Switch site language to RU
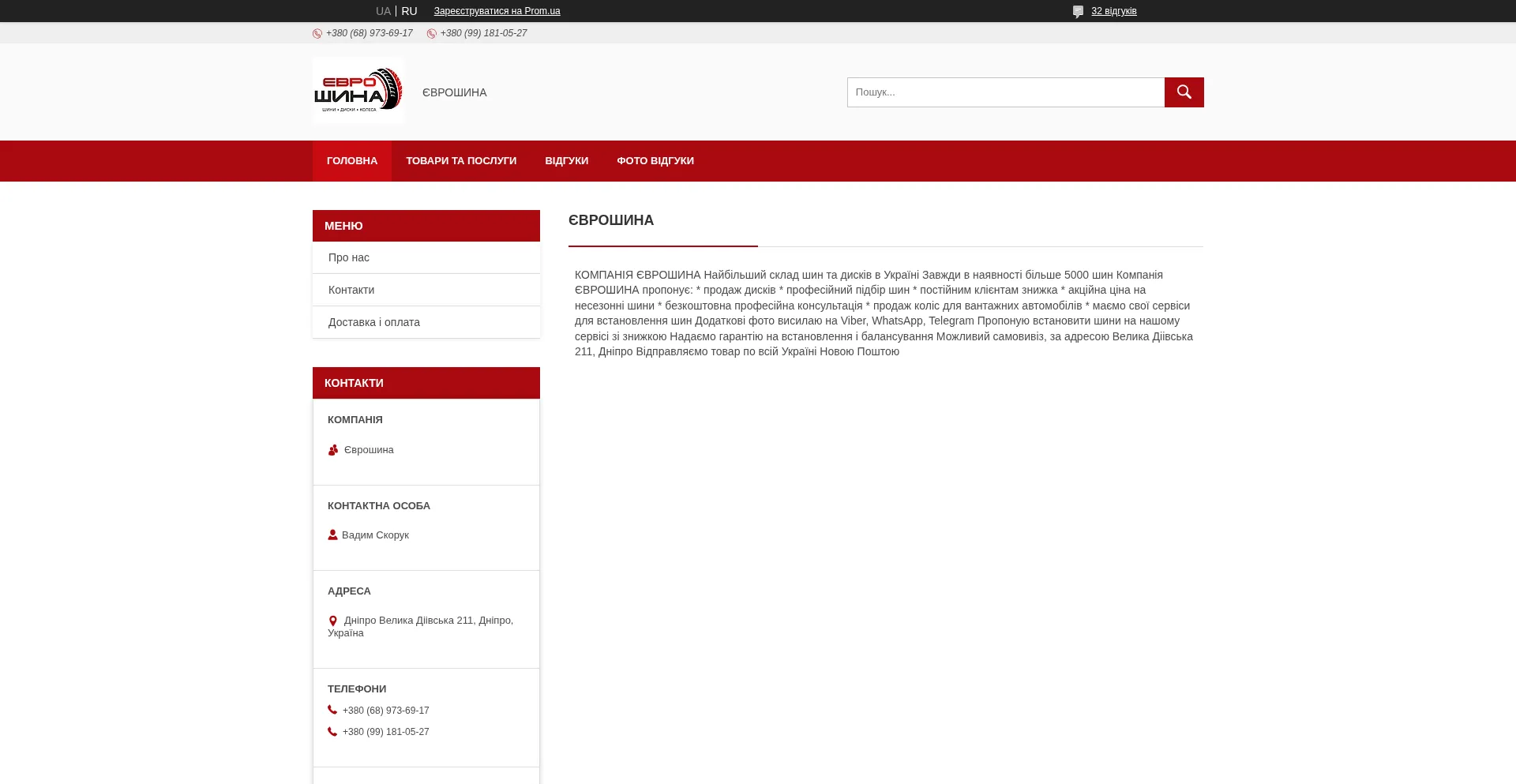 coord(409,11)
